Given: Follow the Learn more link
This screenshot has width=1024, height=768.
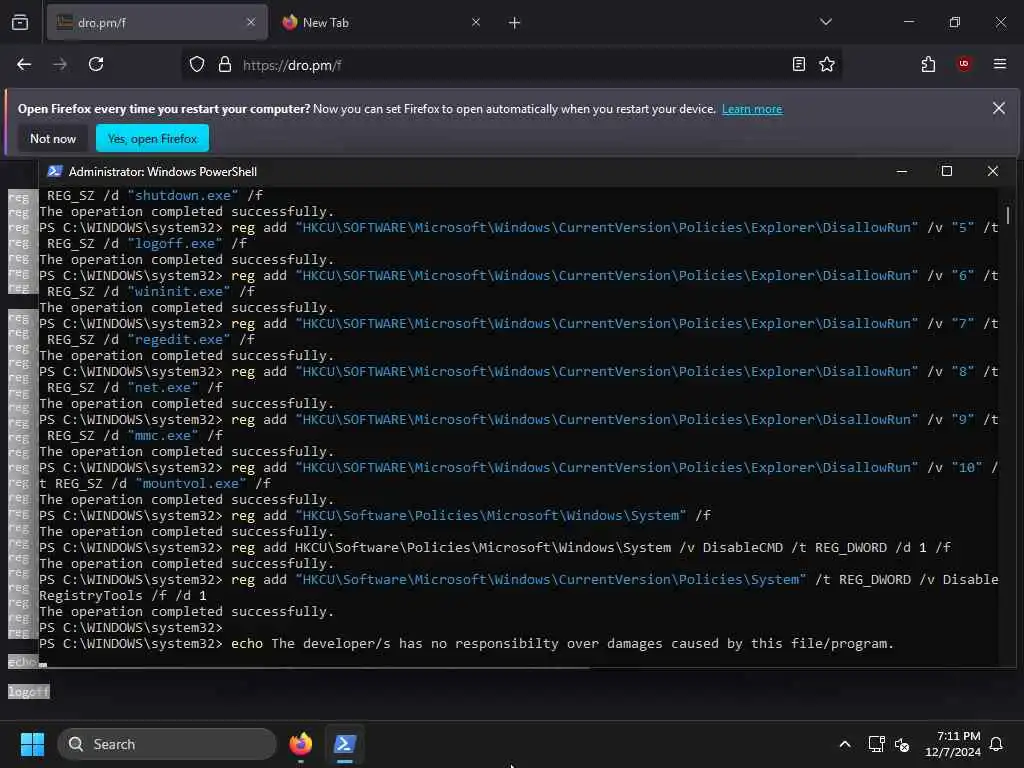Looking at the screenshot, I should coord(752,109).
